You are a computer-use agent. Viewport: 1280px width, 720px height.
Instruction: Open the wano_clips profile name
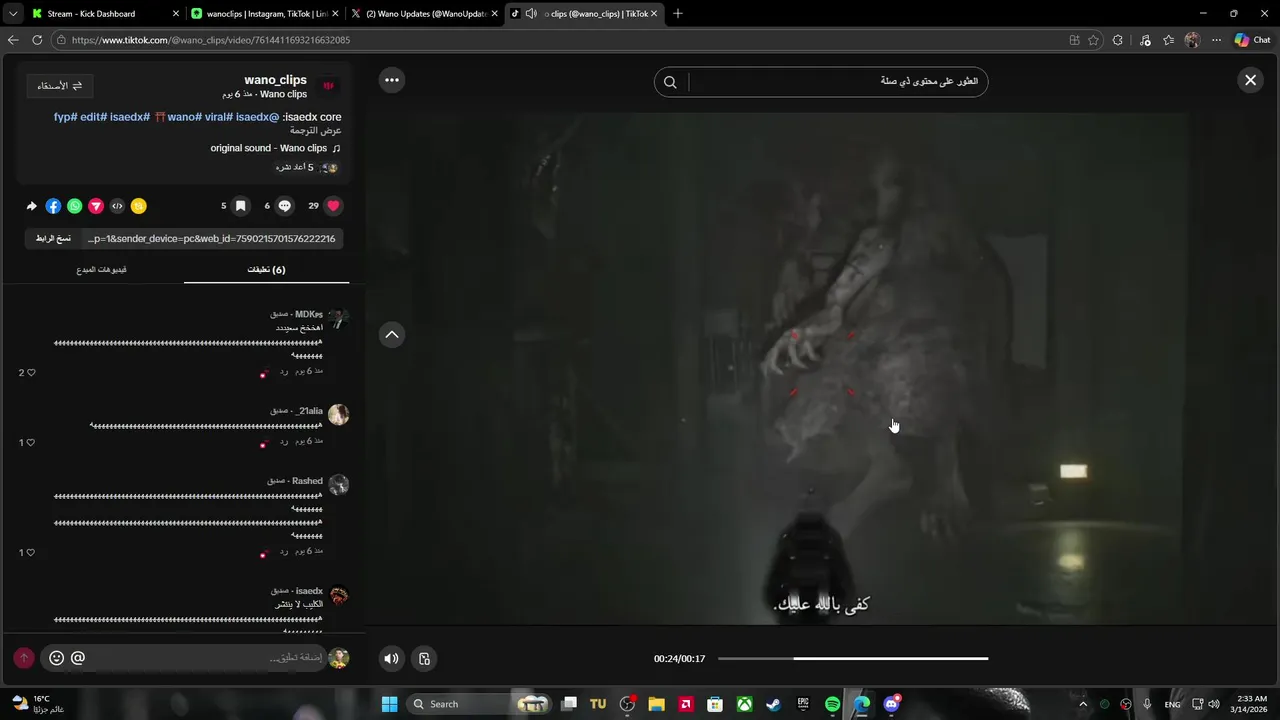[275, 80]
